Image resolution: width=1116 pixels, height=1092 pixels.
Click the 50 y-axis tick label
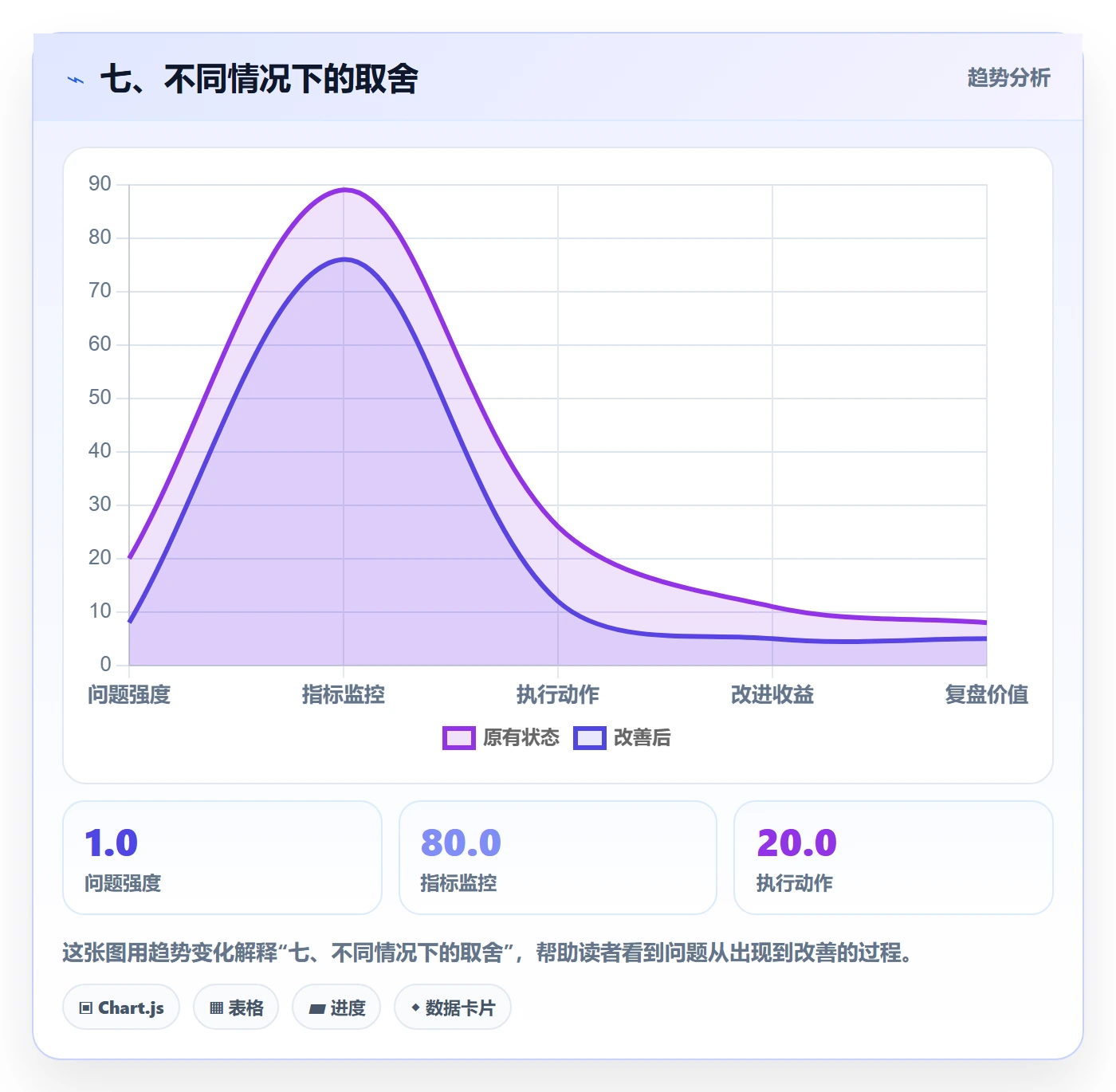pos(100,398)
